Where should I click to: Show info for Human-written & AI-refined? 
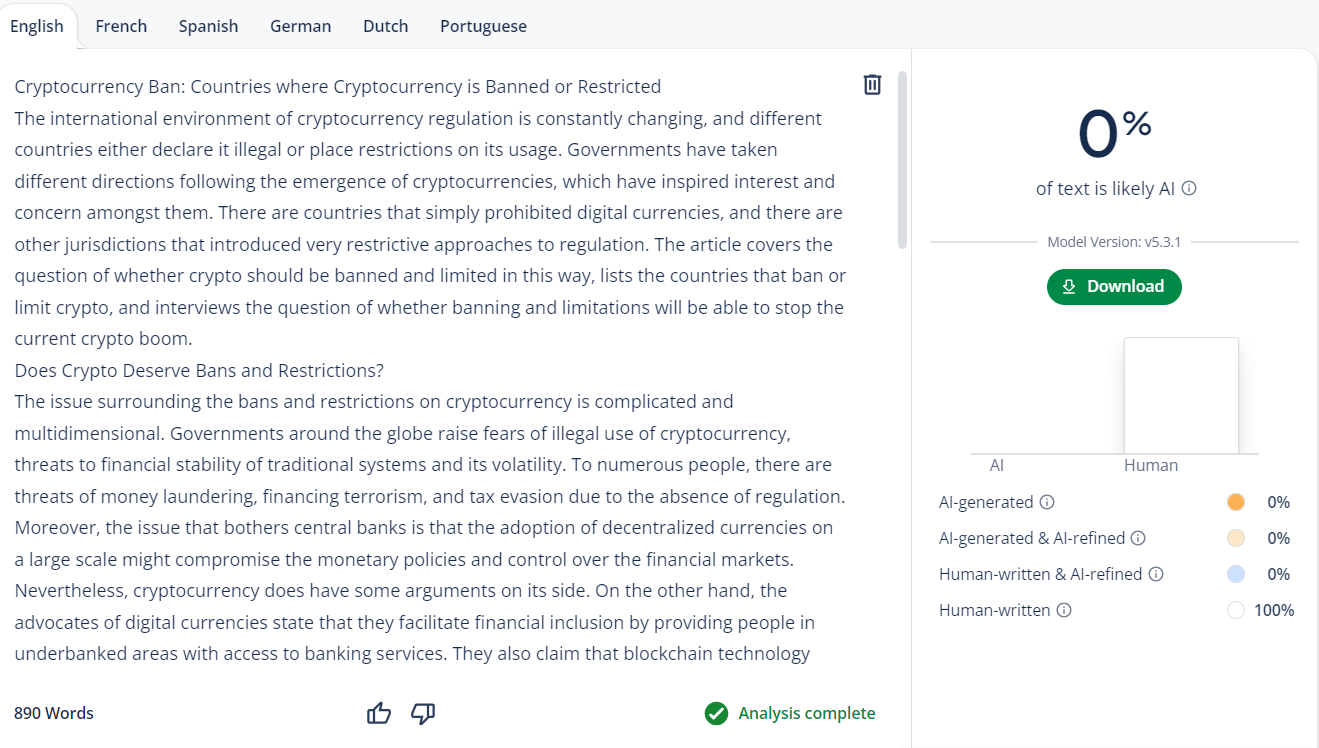tap(1156, 574)
